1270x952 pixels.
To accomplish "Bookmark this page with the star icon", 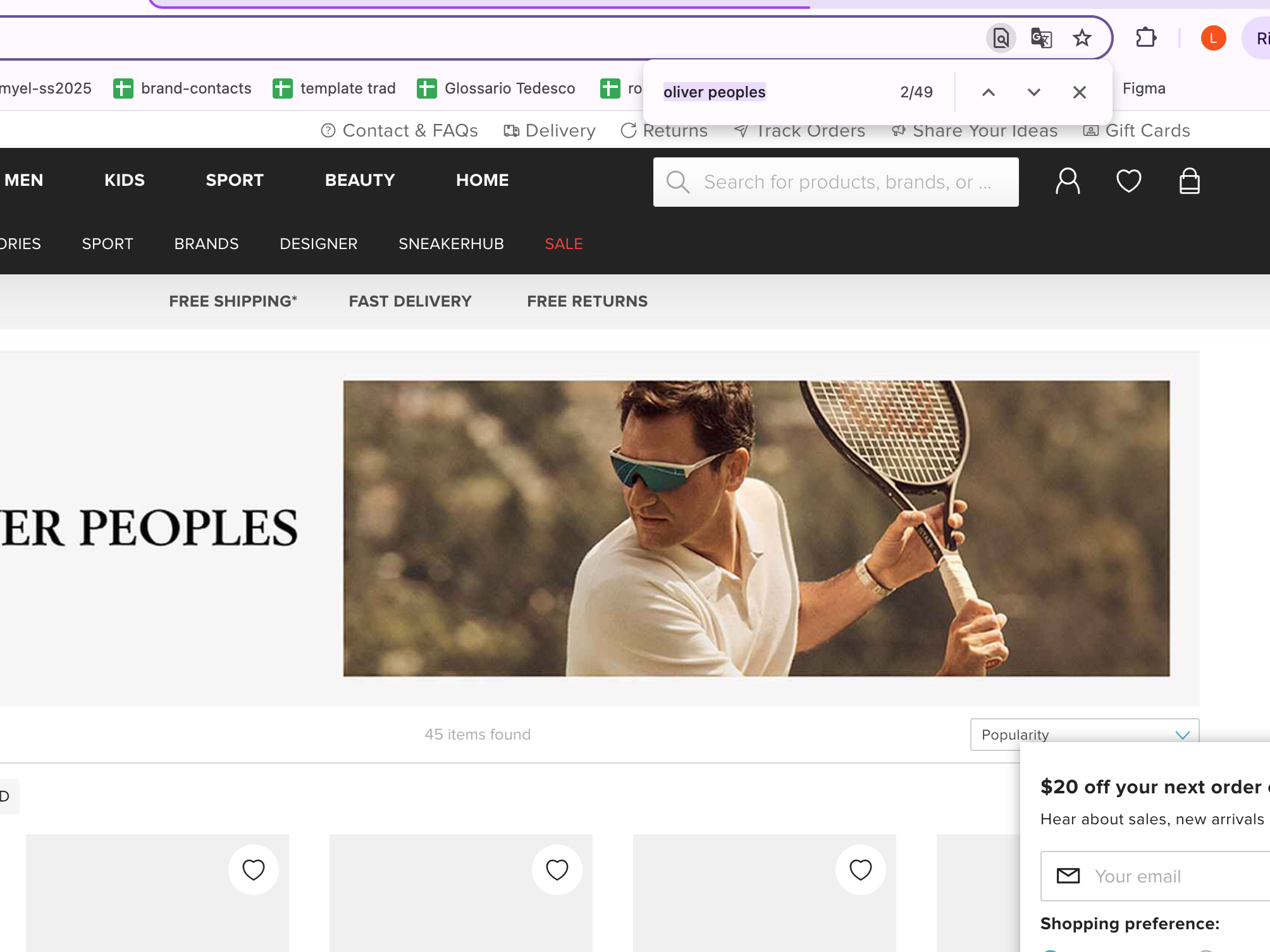I will [1082, 38].
